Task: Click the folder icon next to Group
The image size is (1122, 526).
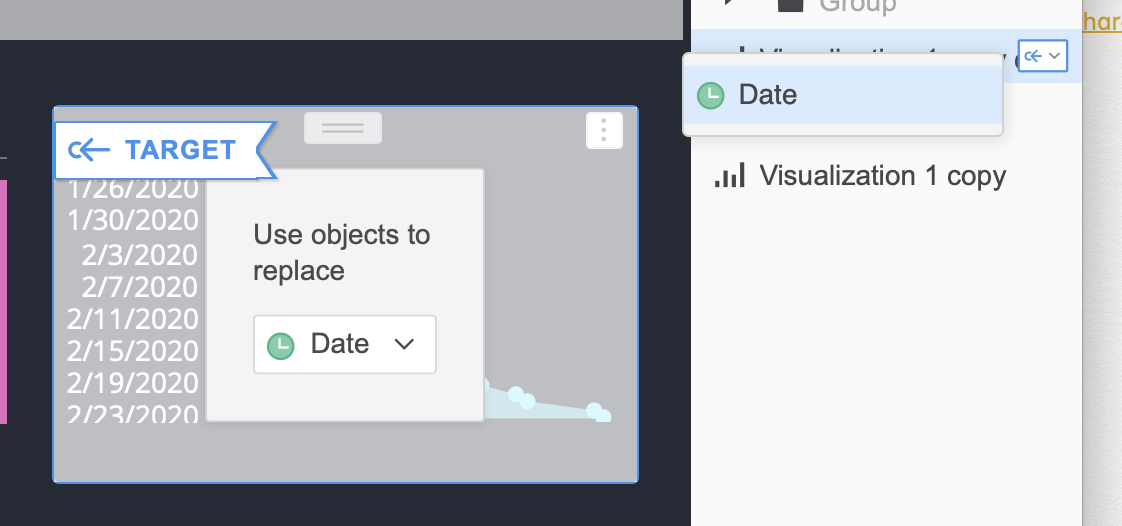Action: point(791,5)
